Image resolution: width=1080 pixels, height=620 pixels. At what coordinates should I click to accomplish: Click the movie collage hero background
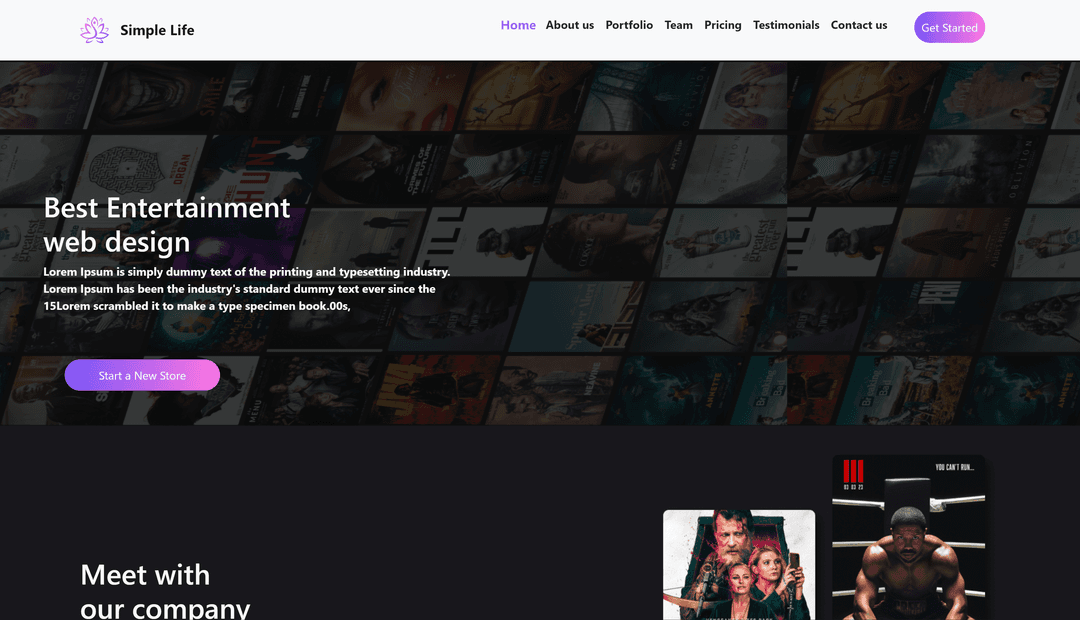coord(700,250)
